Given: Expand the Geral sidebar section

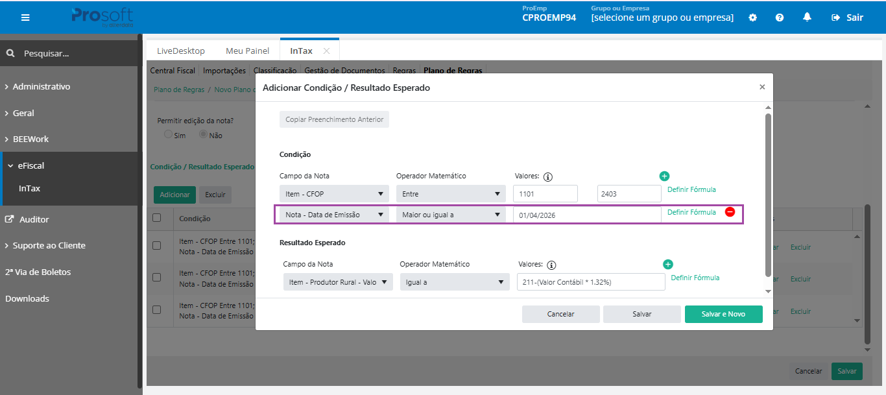Looking at the screenshot, I should tap(19, 113).
